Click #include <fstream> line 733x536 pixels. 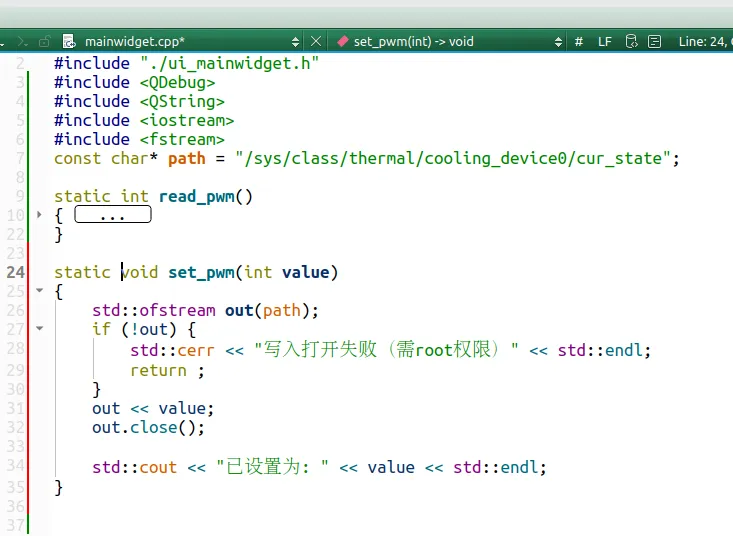[x=139, y=139]
